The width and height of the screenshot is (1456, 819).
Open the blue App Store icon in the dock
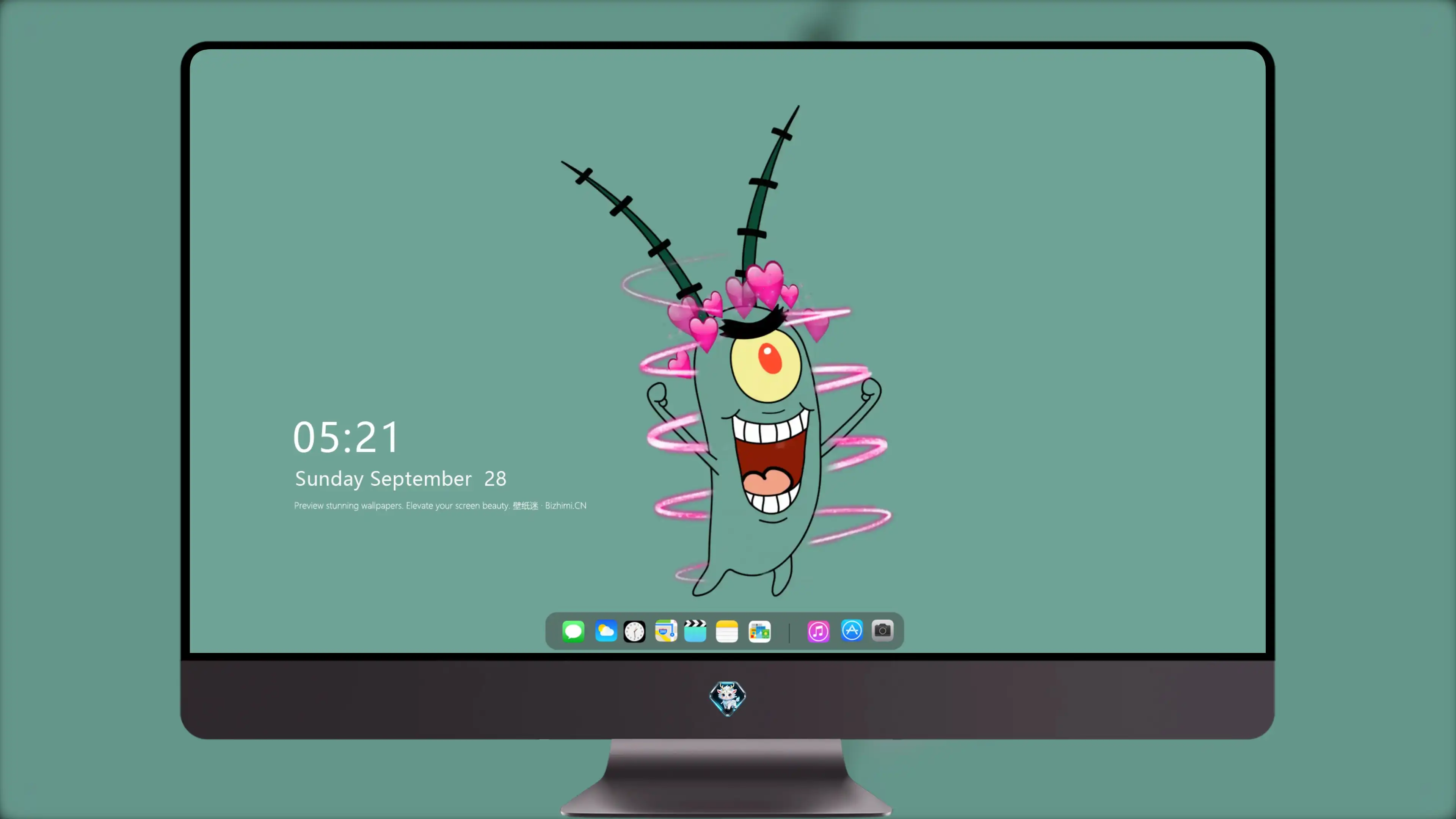(x=852, y=630)
